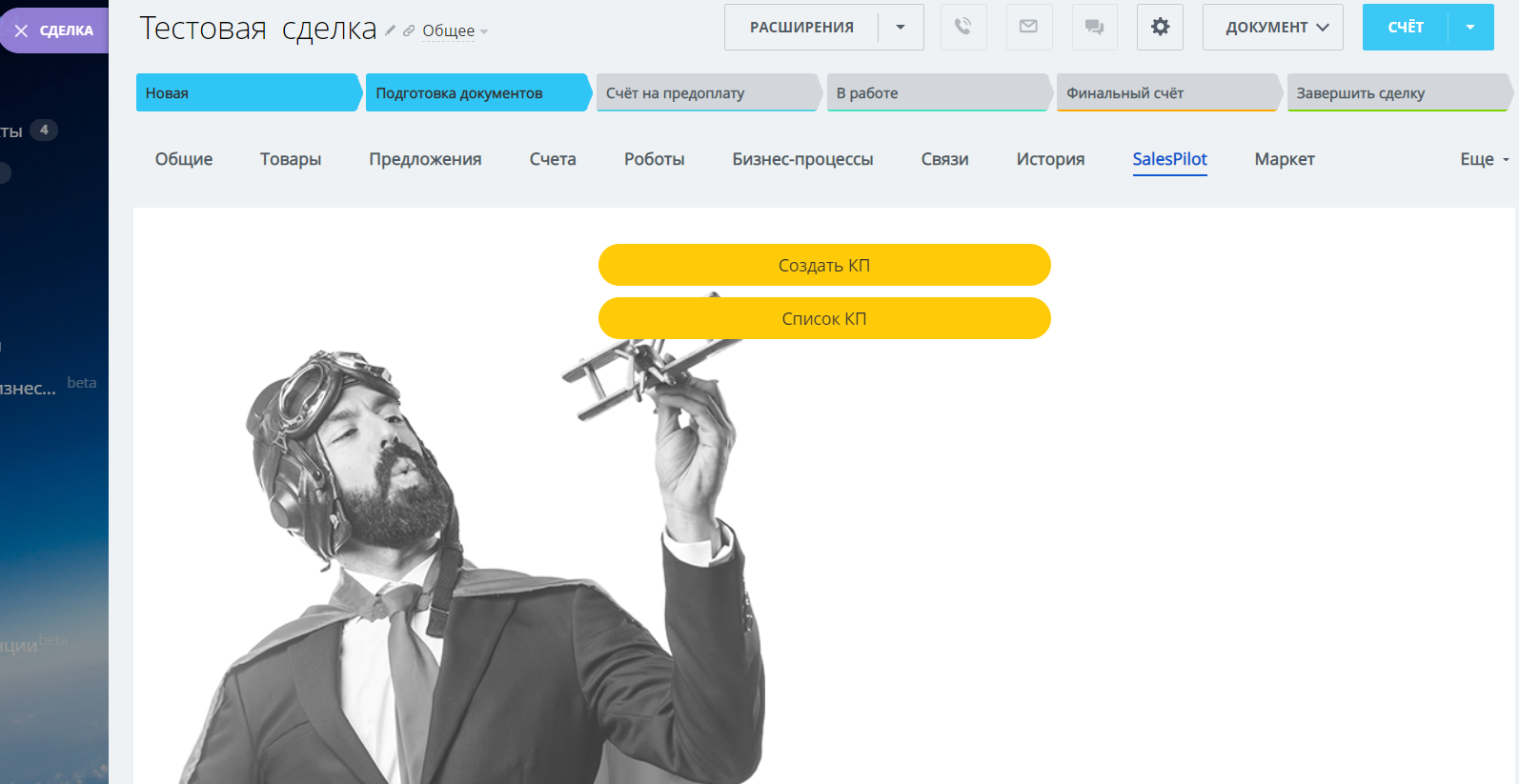Viewport: 1519px width, 784px height.
Task: Switch to the Товары tab
Action: tap(291, 159)
